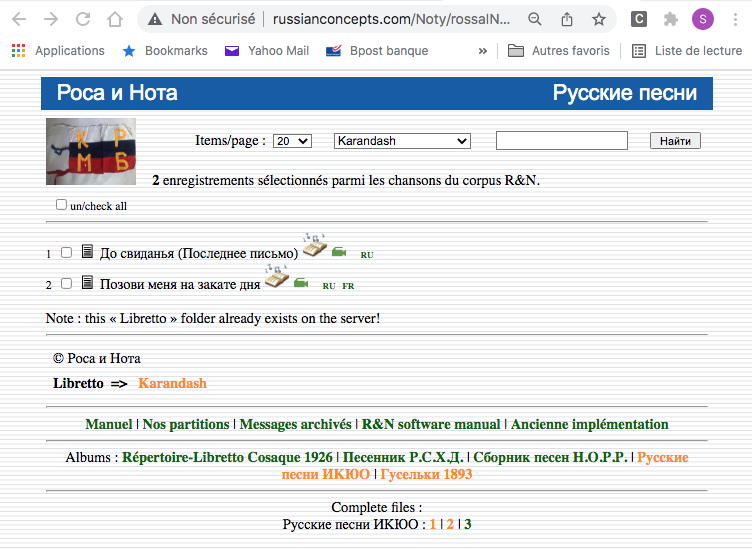Screen dimensions: 752x550
Task: Open the Bookmarks star shortcut
Action: click(165, 51)
